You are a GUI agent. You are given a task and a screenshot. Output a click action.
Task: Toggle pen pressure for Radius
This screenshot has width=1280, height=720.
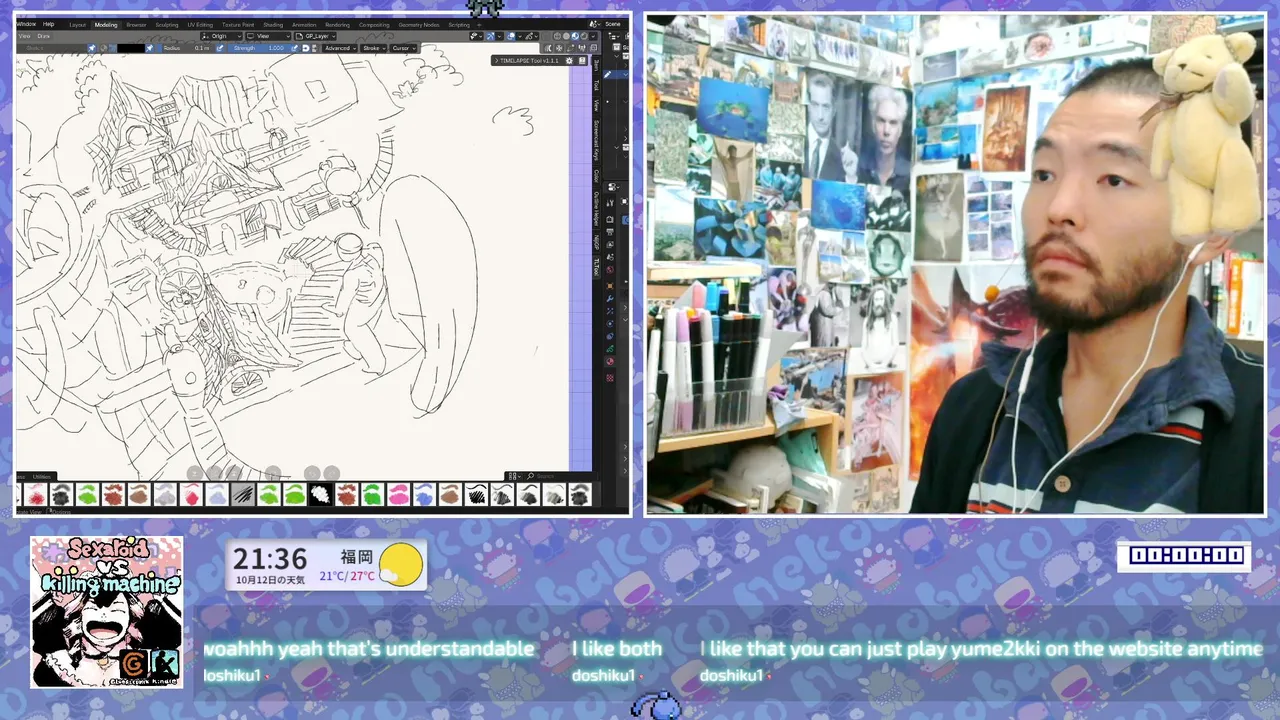(220, 48)
